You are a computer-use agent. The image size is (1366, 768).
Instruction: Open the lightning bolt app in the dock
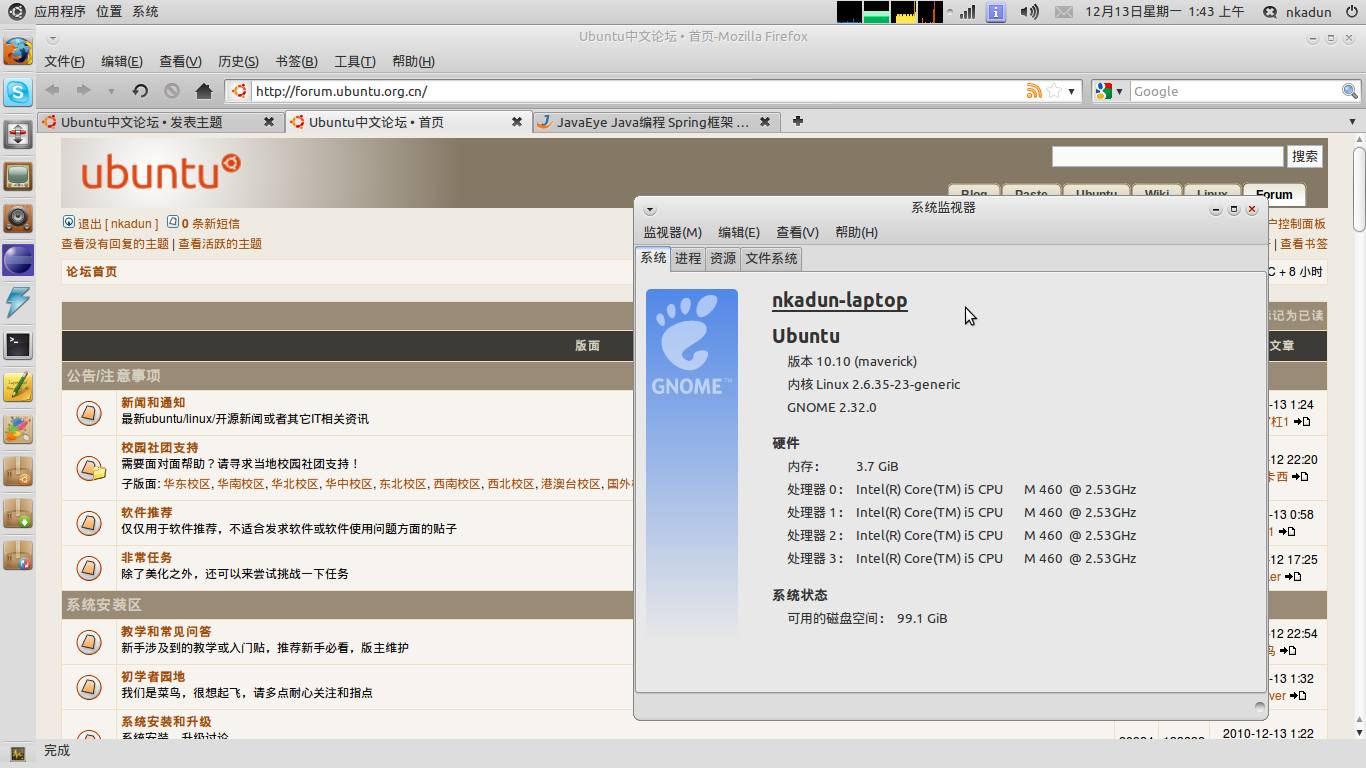(x=17, y=302)
